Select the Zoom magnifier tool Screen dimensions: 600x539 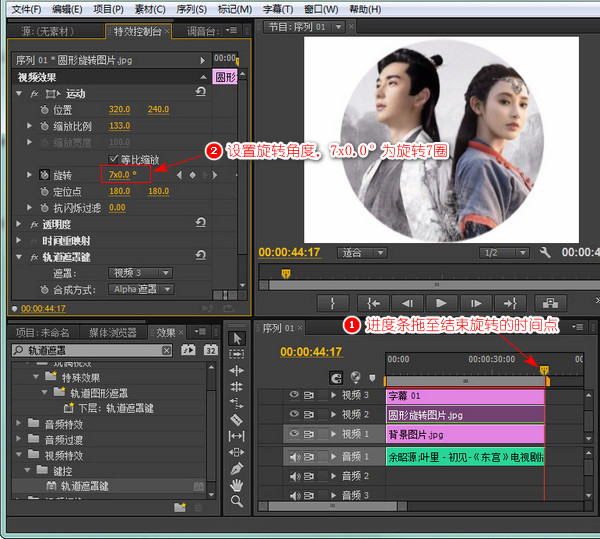237,501
